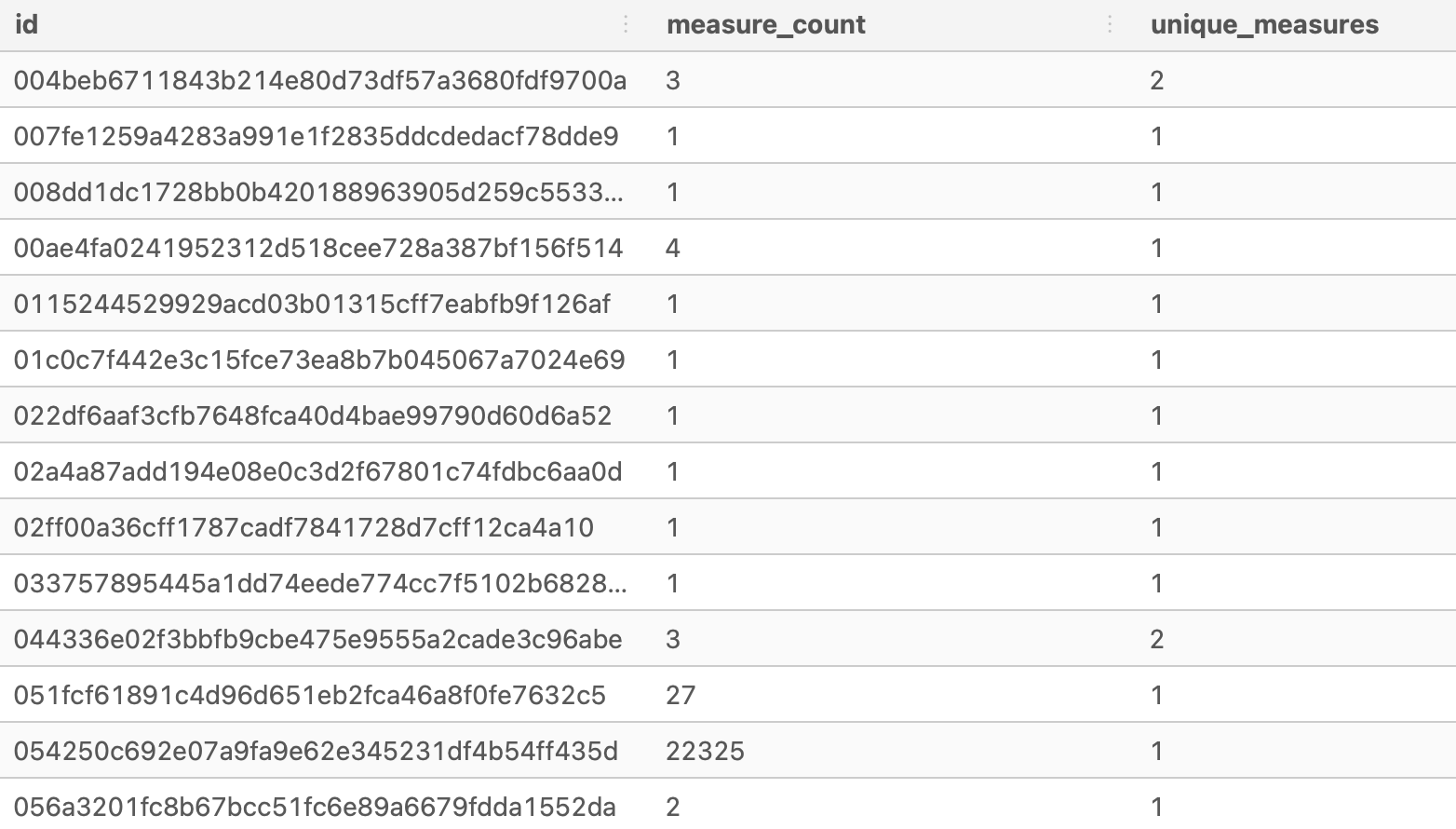Open the column options menu for unique_measures
Viewport: 1456px width, 829px height.
pyautogui.click(x=1110, y=25)
